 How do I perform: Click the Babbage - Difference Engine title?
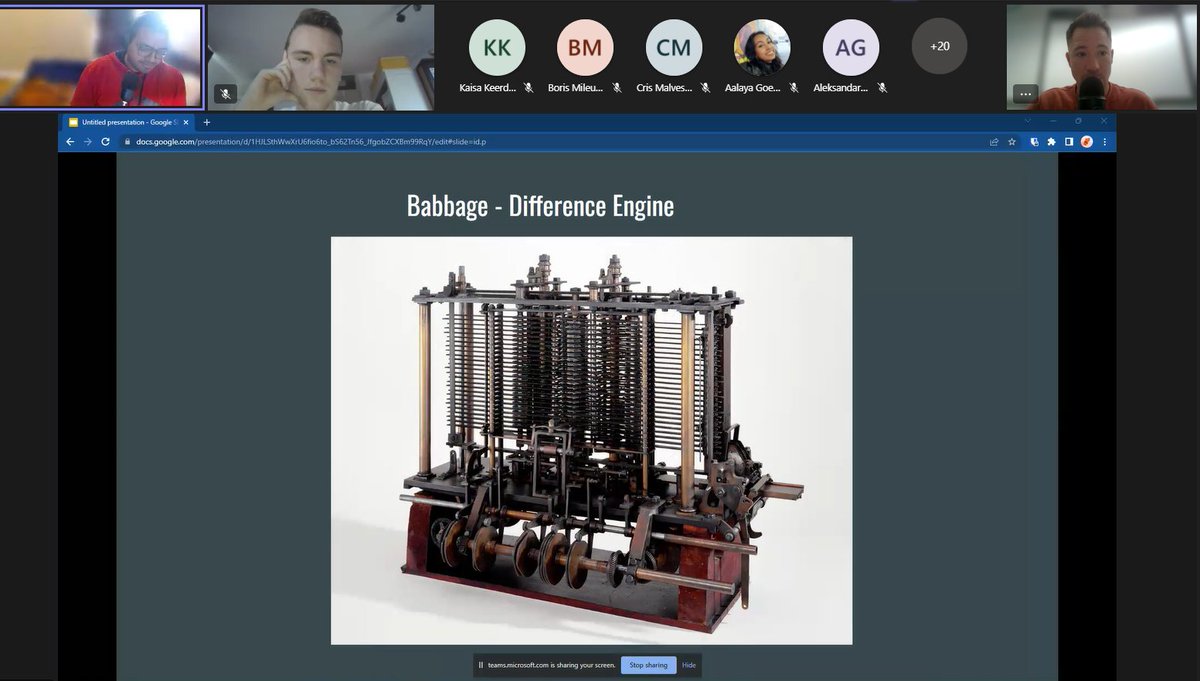(x=540, y=206)
